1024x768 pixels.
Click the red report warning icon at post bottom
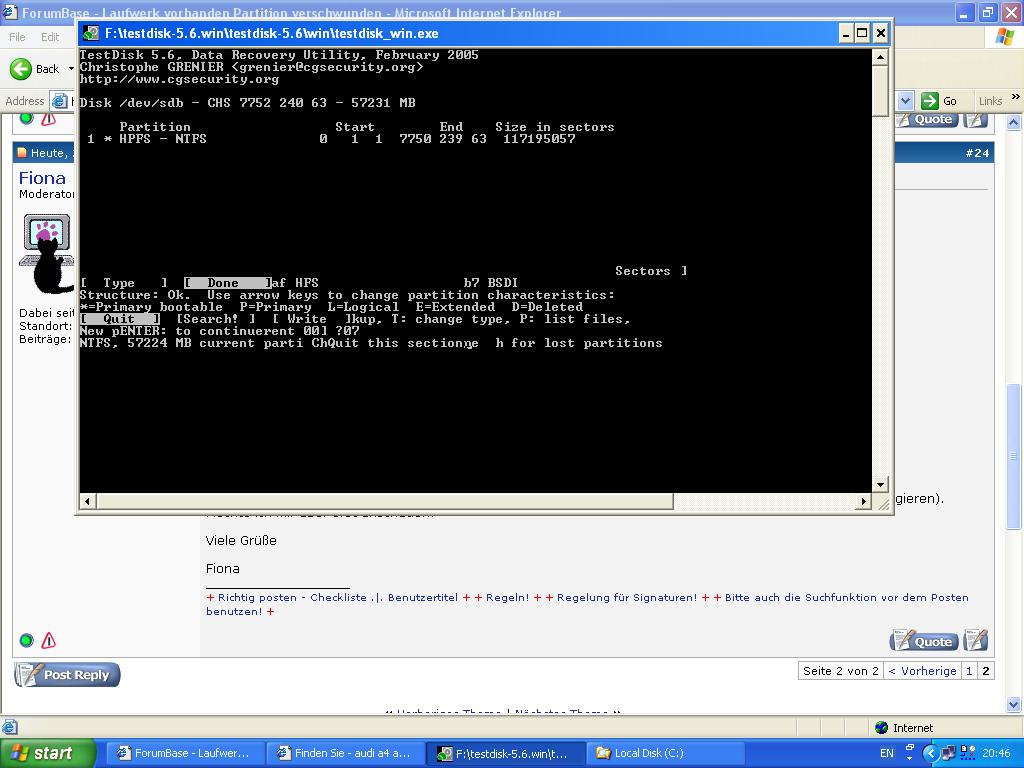click(48, 640)
